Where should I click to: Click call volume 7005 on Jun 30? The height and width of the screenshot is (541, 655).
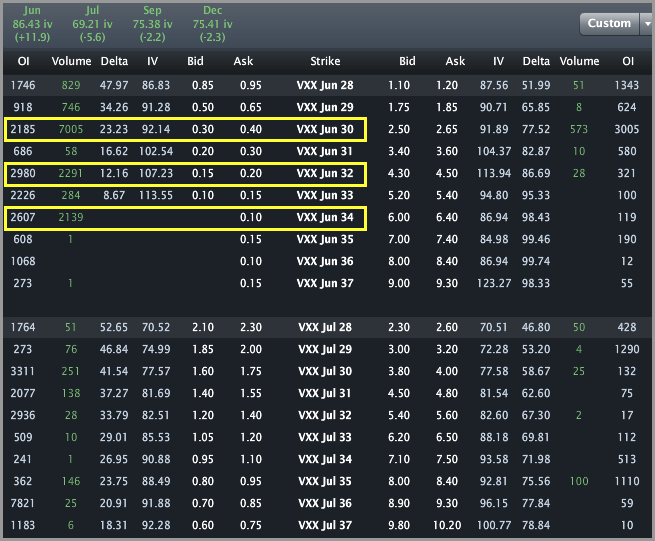tap(71, 130)
